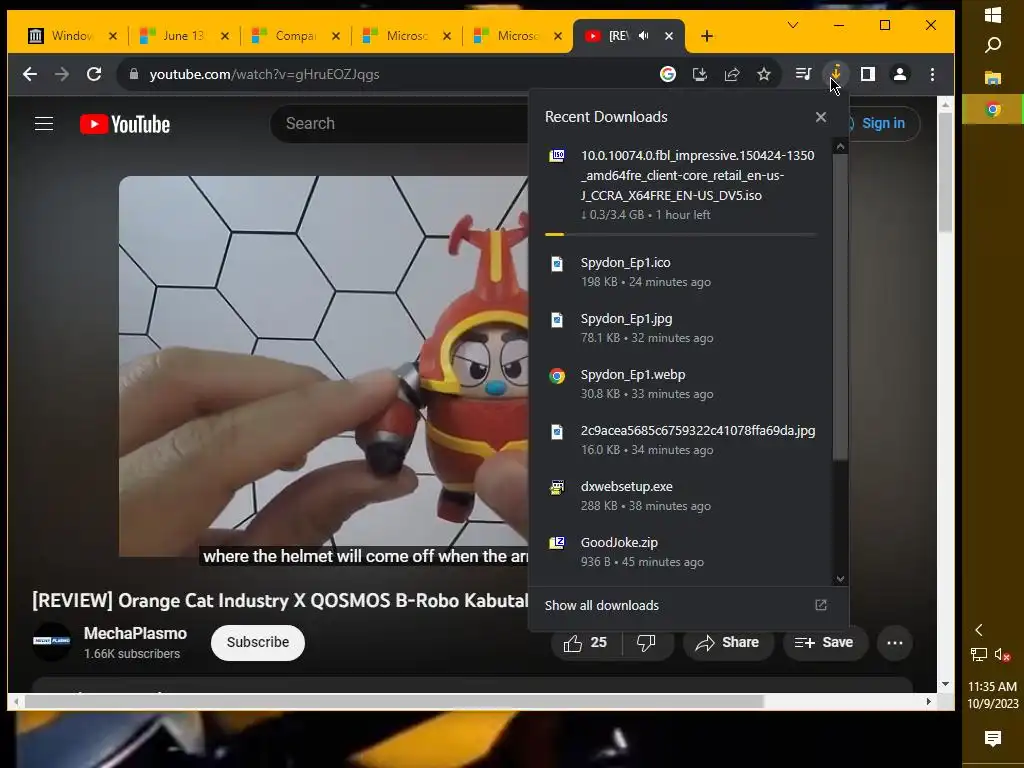Open the MechaPlasmo channel name link
1024x768 pixels.
(135, 633)
